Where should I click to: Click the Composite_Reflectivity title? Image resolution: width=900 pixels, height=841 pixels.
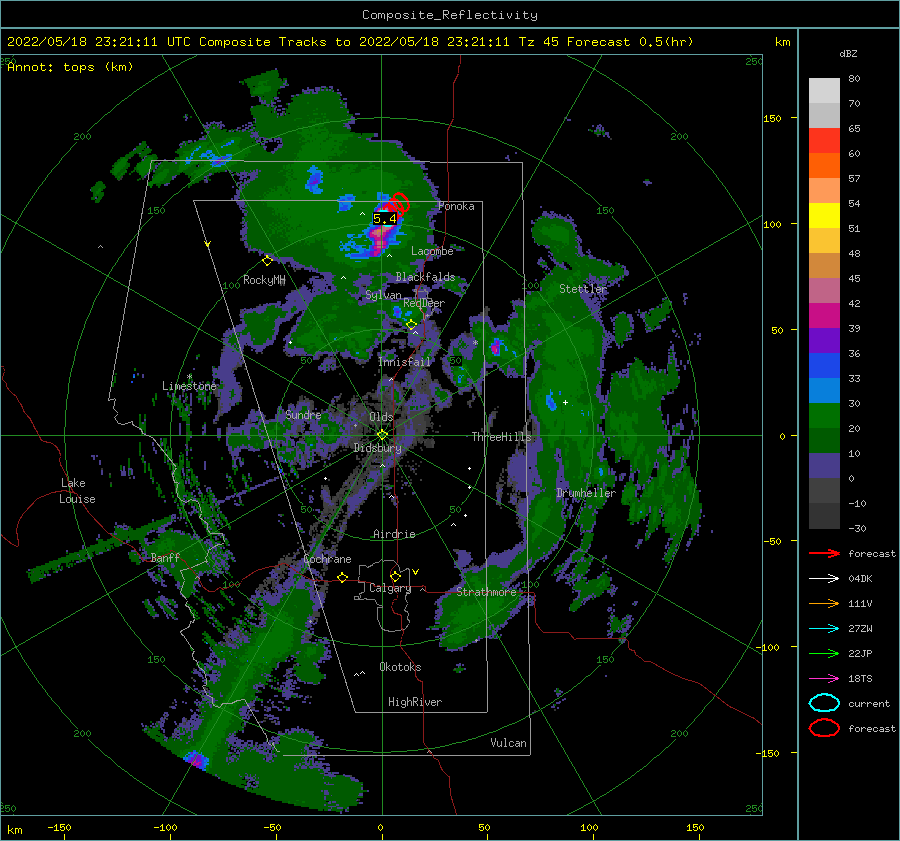[450, 15]
